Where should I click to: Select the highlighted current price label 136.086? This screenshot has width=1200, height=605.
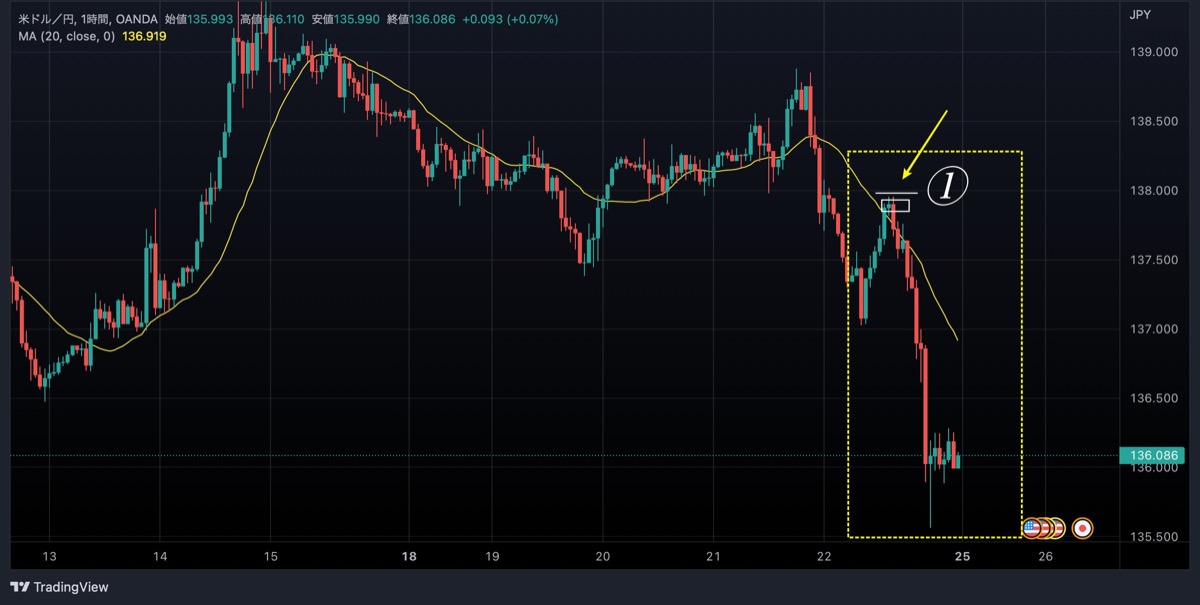(x=1150, y=456)
